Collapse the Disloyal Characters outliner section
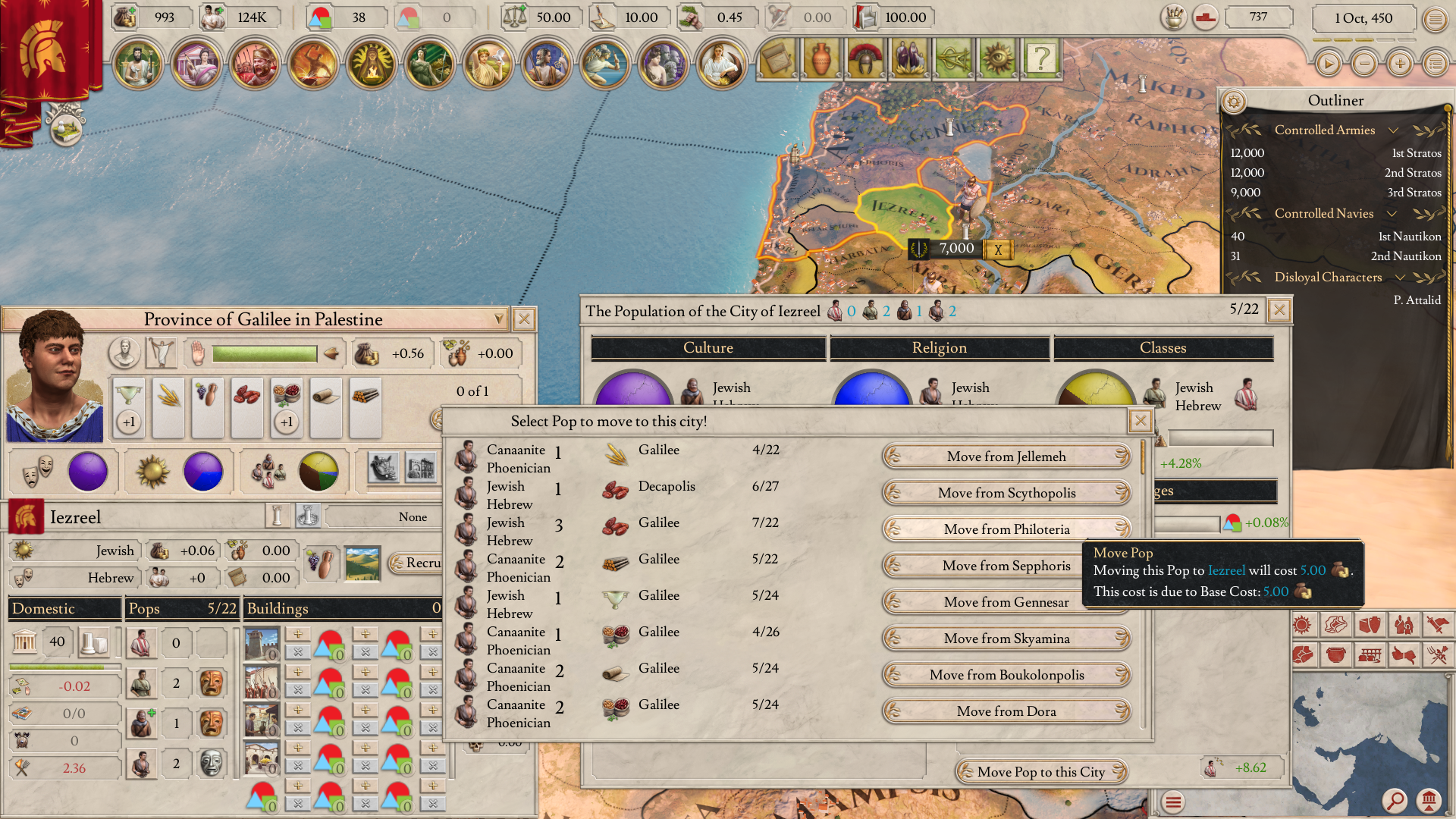1456x819 pixels. 1400,278
